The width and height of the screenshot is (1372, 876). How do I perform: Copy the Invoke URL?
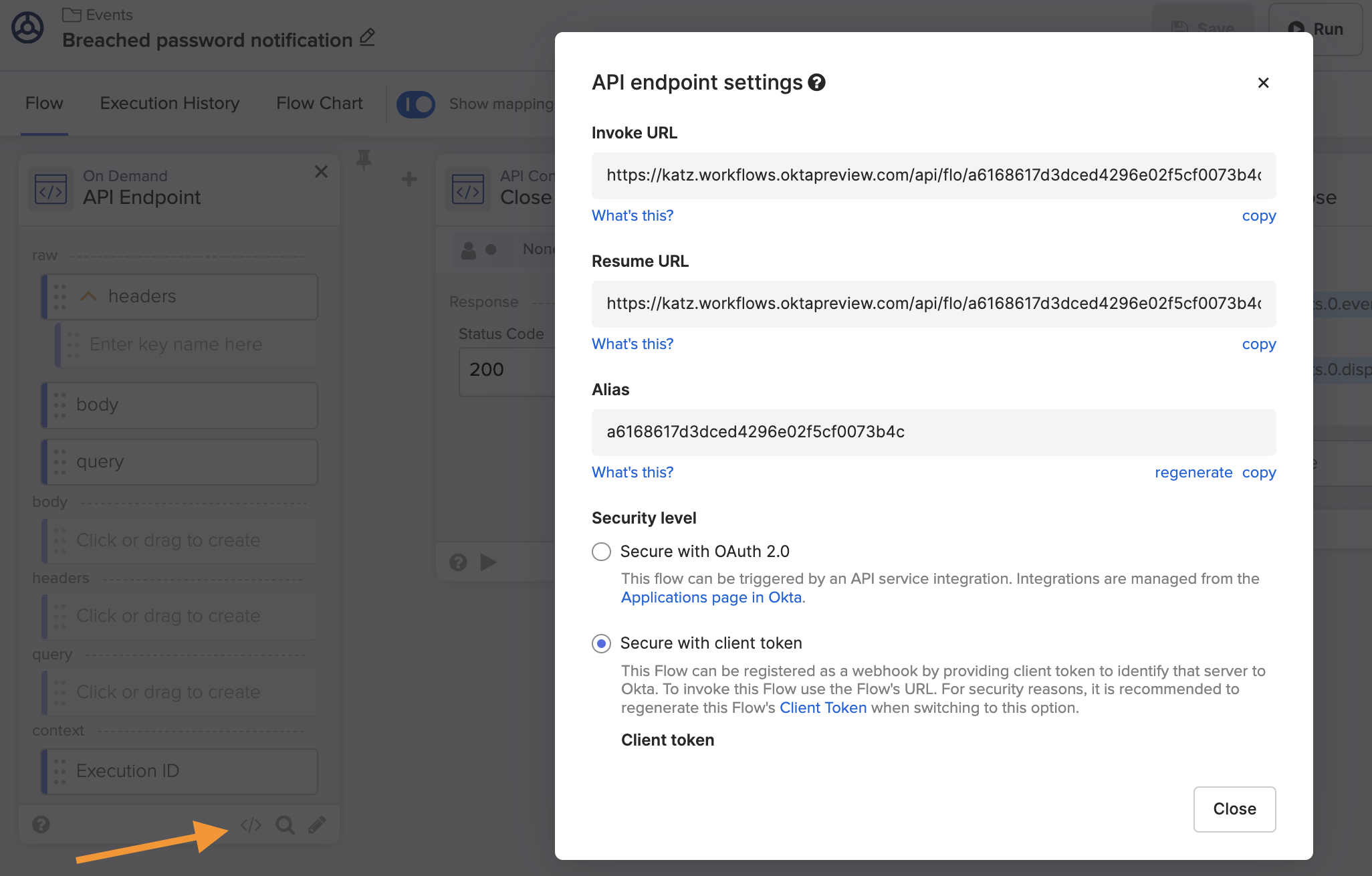point(1258,215)
